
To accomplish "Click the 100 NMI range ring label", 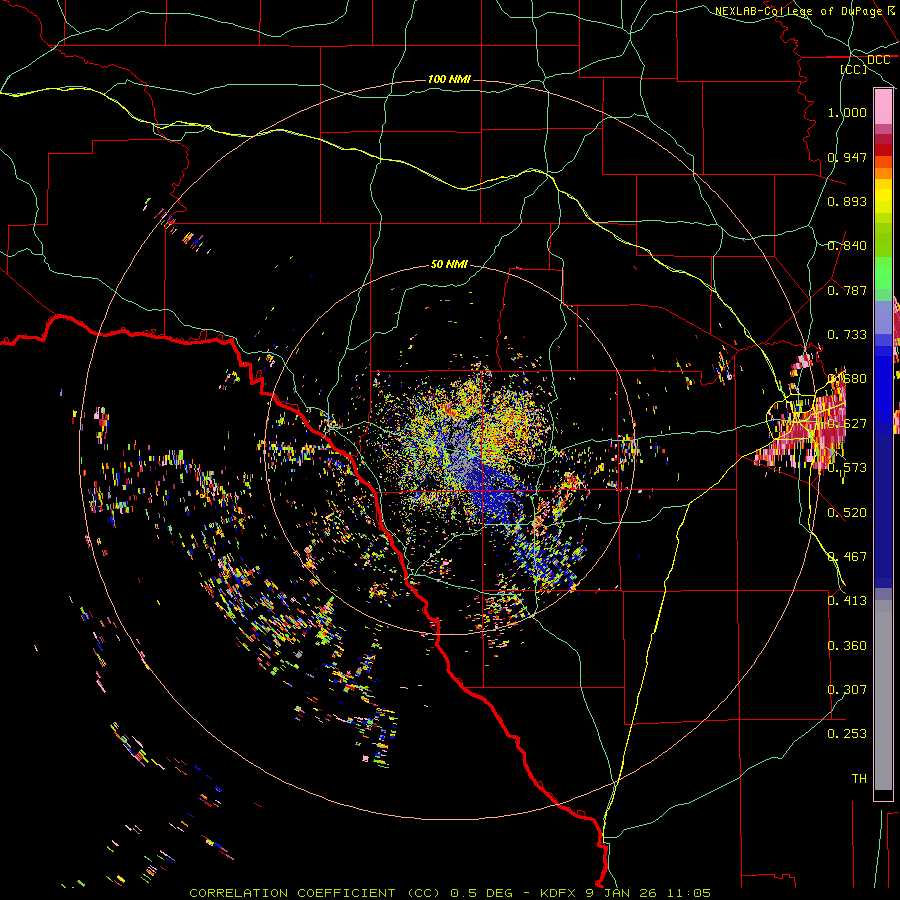I will [x=449, y=79].
